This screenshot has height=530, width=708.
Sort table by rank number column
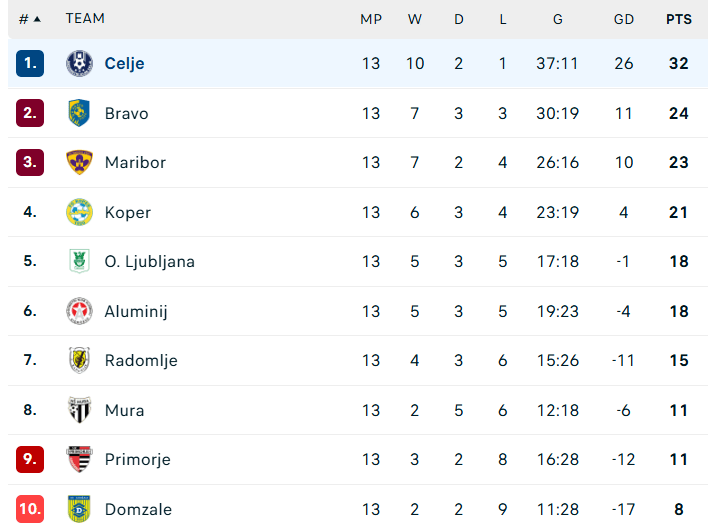(x=30, y=19)
